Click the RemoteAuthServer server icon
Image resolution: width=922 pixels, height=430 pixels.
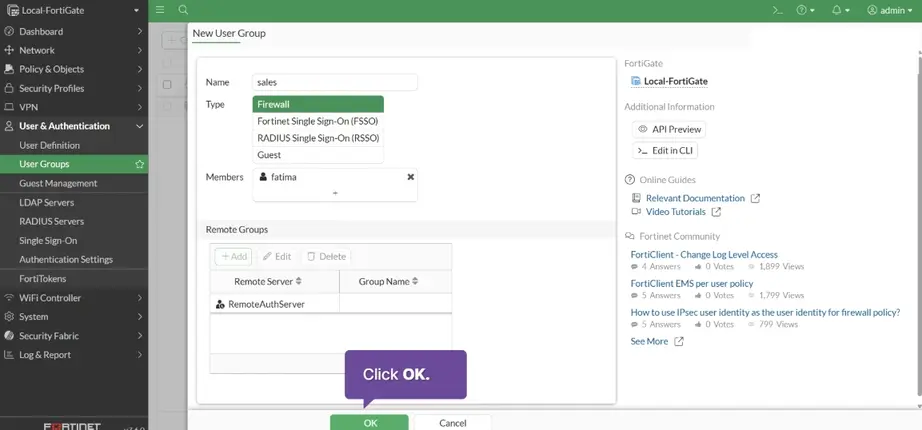220,304
